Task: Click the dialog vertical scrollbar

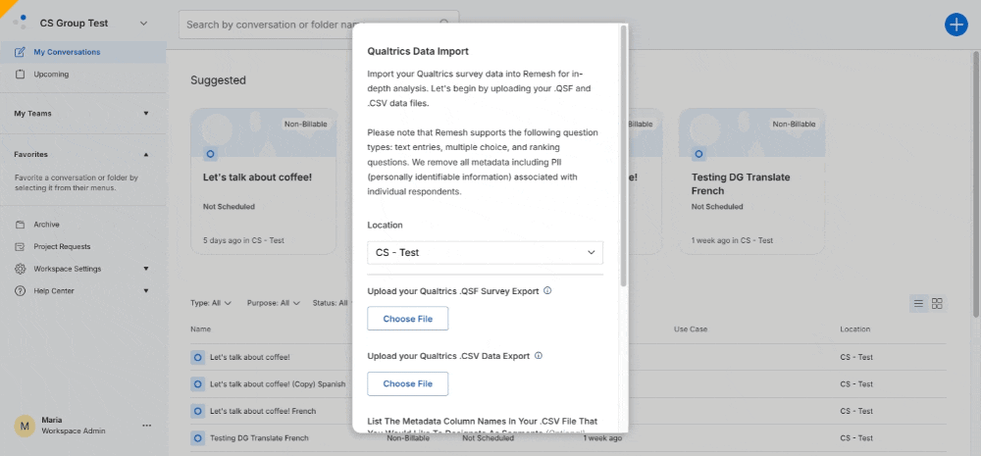Action: point(623,156)
